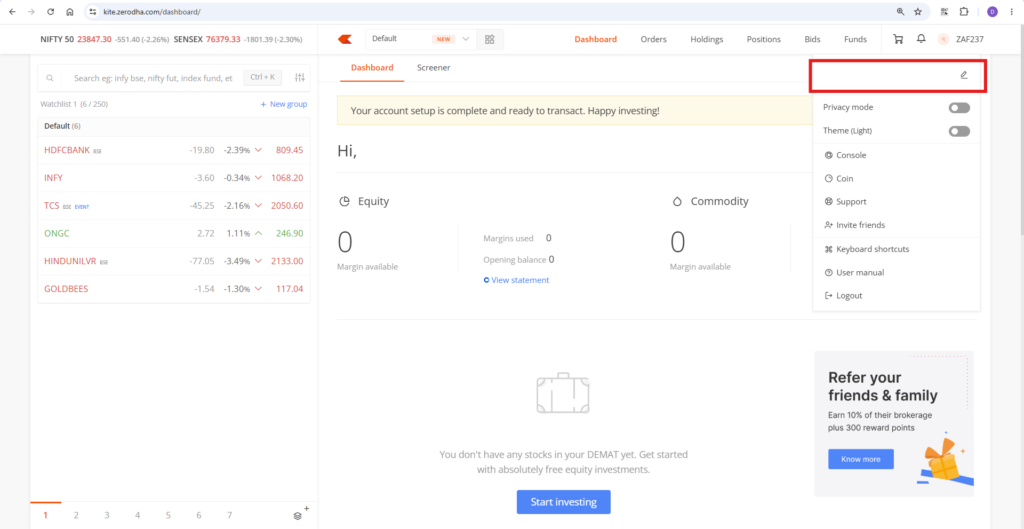Expand TCS row down chevron
This screenshot has width=1024, height=529.
coord(259,206)
